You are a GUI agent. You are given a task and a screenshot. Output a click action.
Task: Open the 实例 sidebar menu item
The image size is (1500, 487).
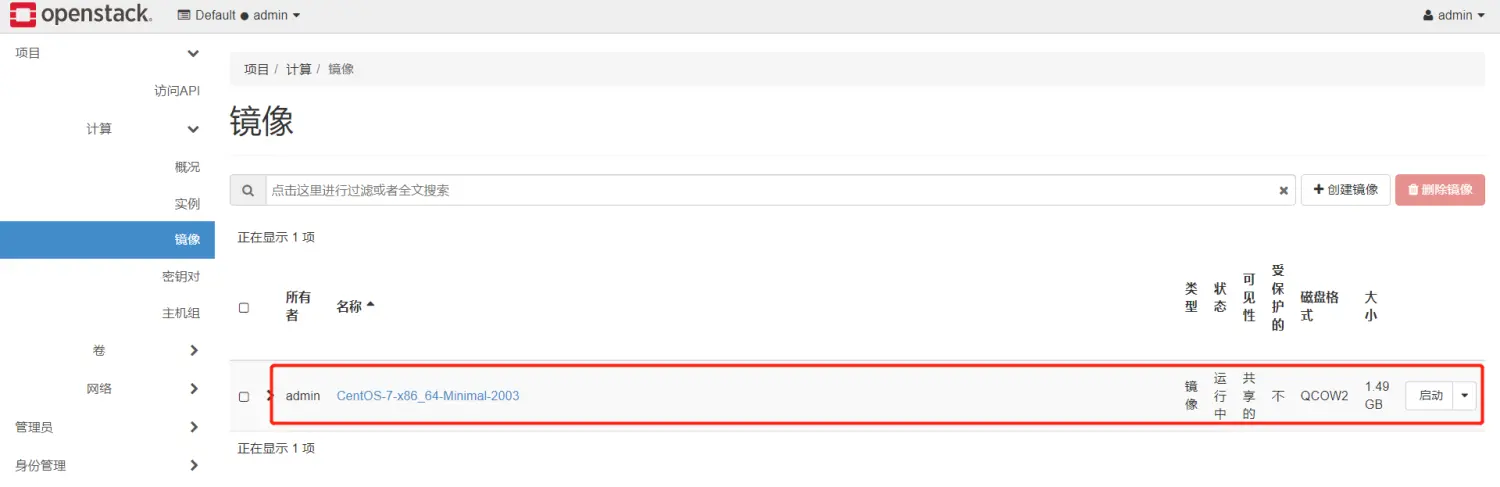187,203
